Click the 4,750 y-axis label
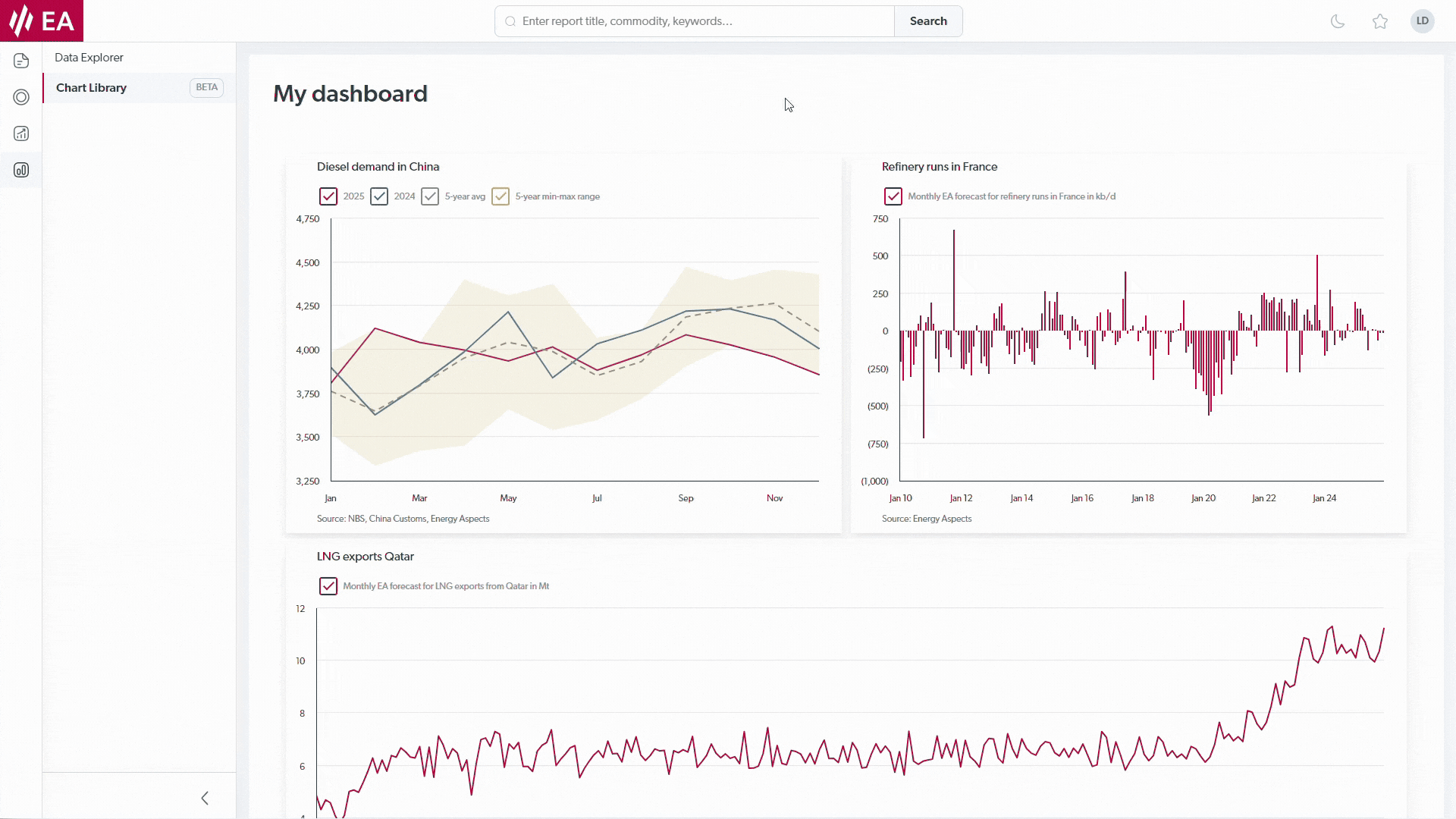This screenshot has width=1456, height=819. tap(307, 219)
